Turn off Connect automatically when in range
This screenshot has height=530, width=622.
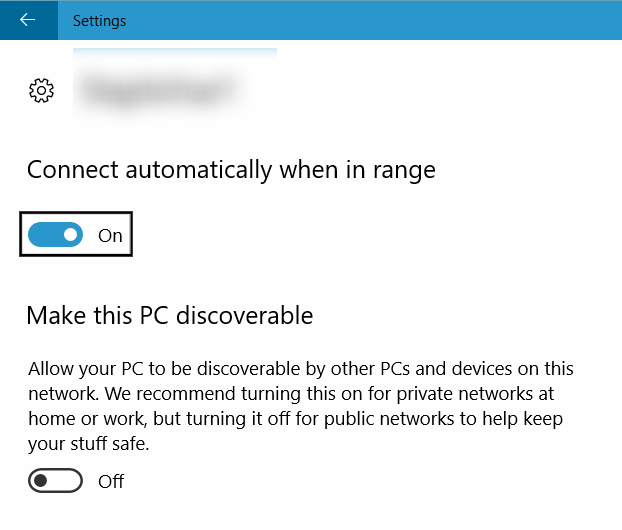[56, 234]
